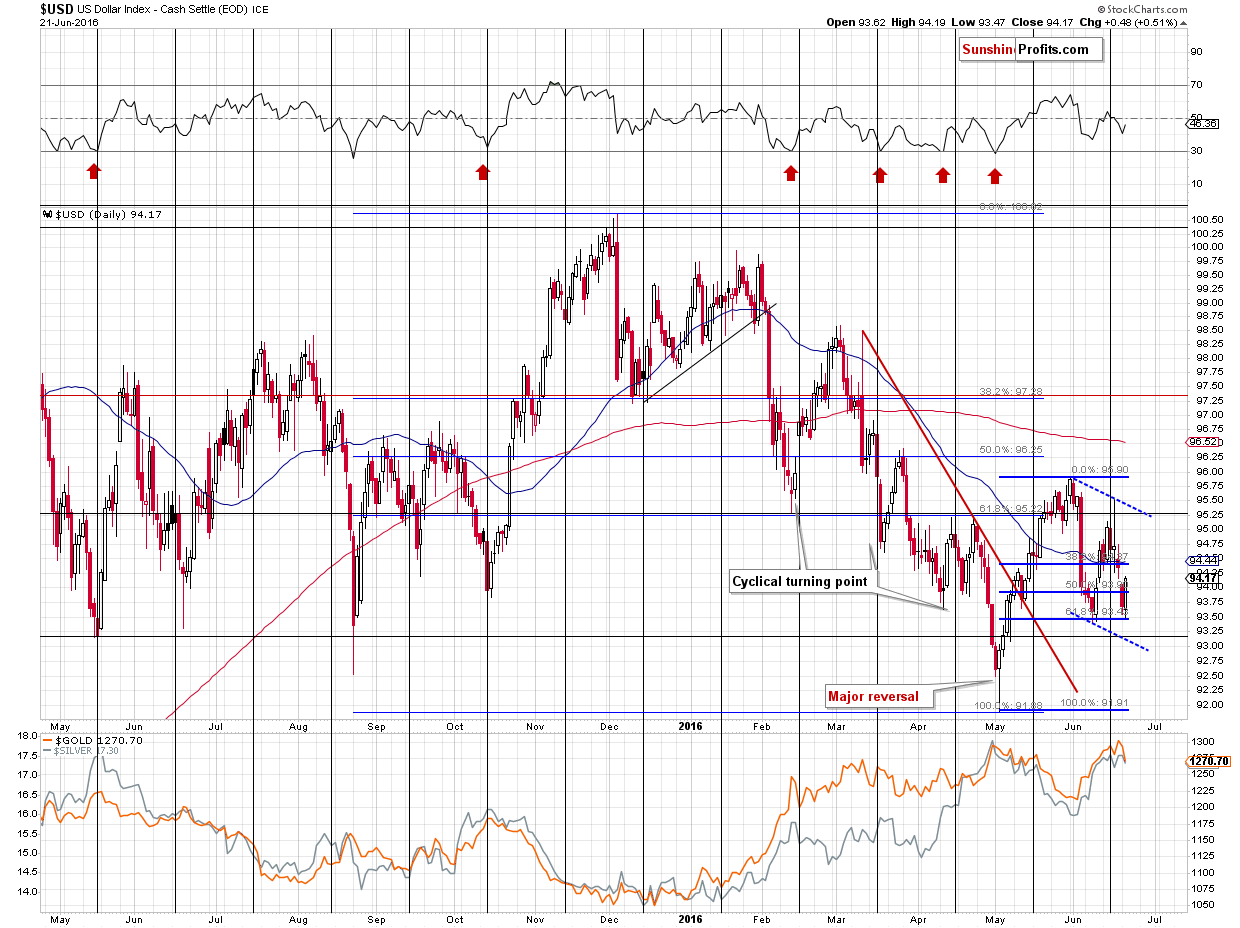Click the '100.0%: 91.88' Fibonacci label
This screenshot has width=1240, height=928.
(x=1009, y=705)
